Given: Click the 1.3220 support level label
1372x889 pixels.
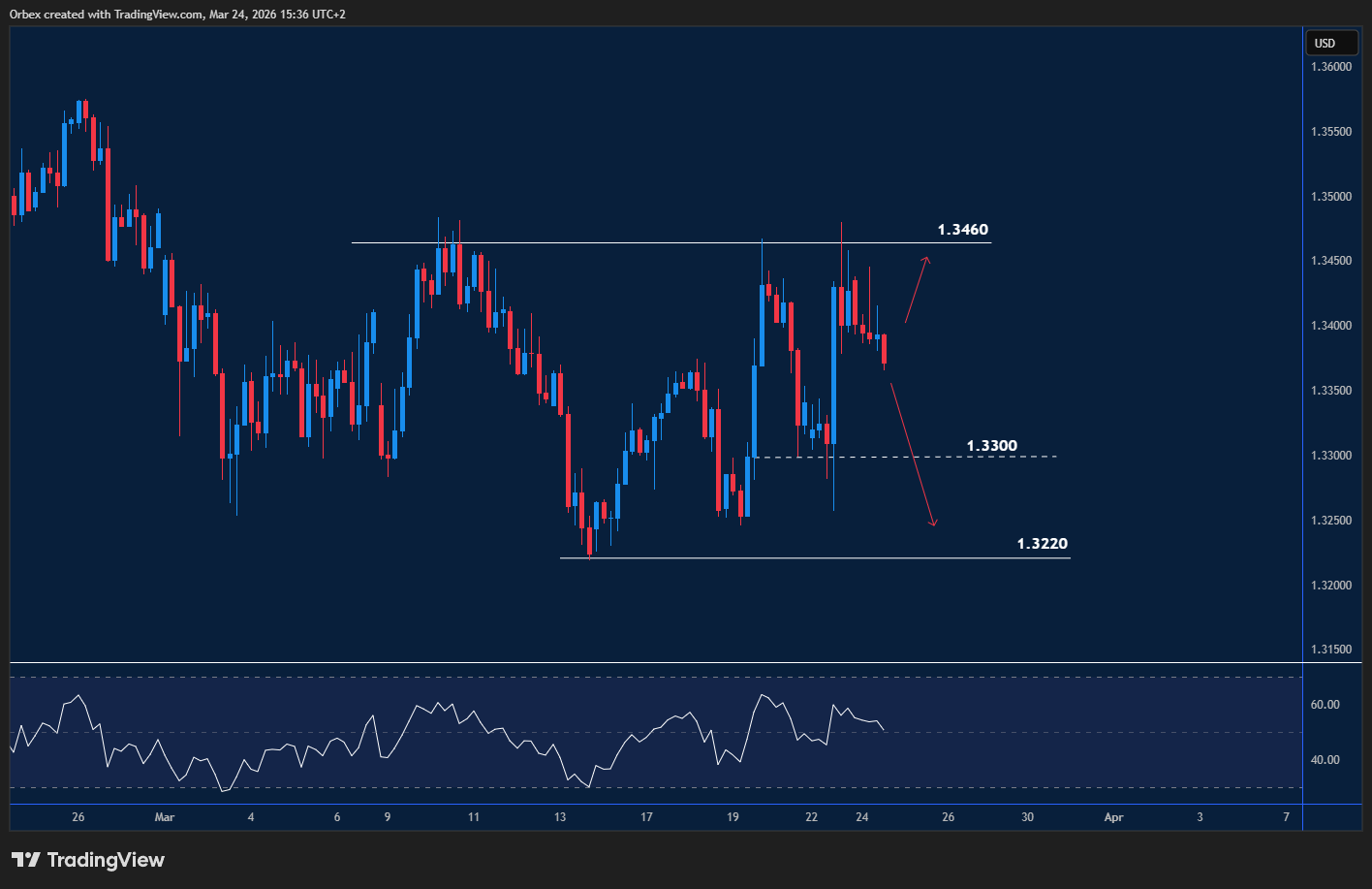Looking at the screenshot, I should coord(1042,544).
